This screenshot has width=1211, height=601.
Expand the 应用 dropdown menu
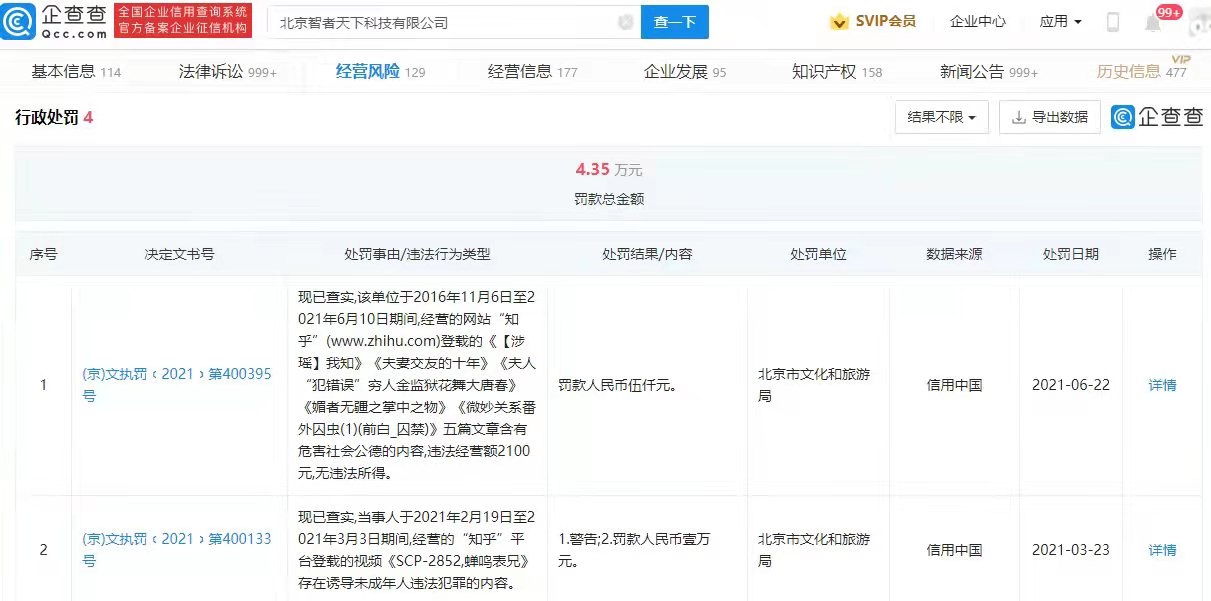1060,21
